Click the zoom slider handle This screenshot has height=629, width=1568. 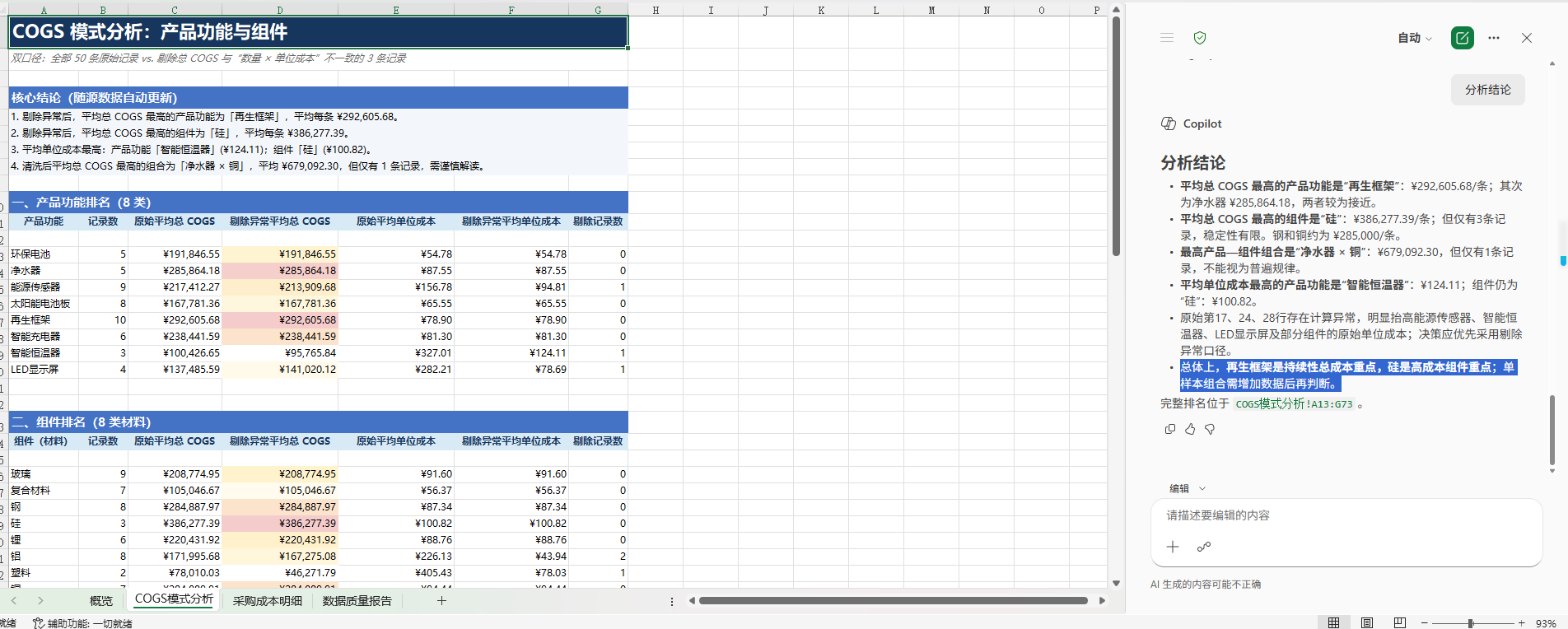pos(1470,623)
